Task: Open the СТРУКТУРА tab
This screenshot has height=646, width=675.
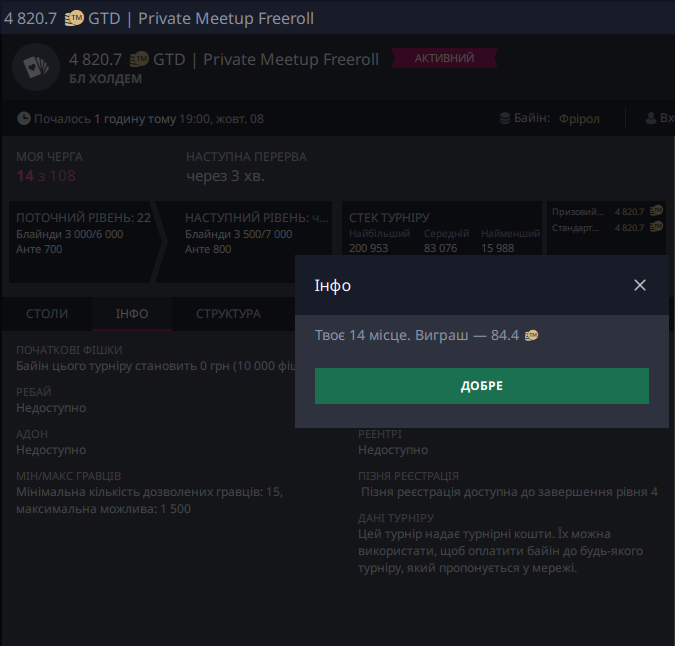Action: (x=228, y=314)
